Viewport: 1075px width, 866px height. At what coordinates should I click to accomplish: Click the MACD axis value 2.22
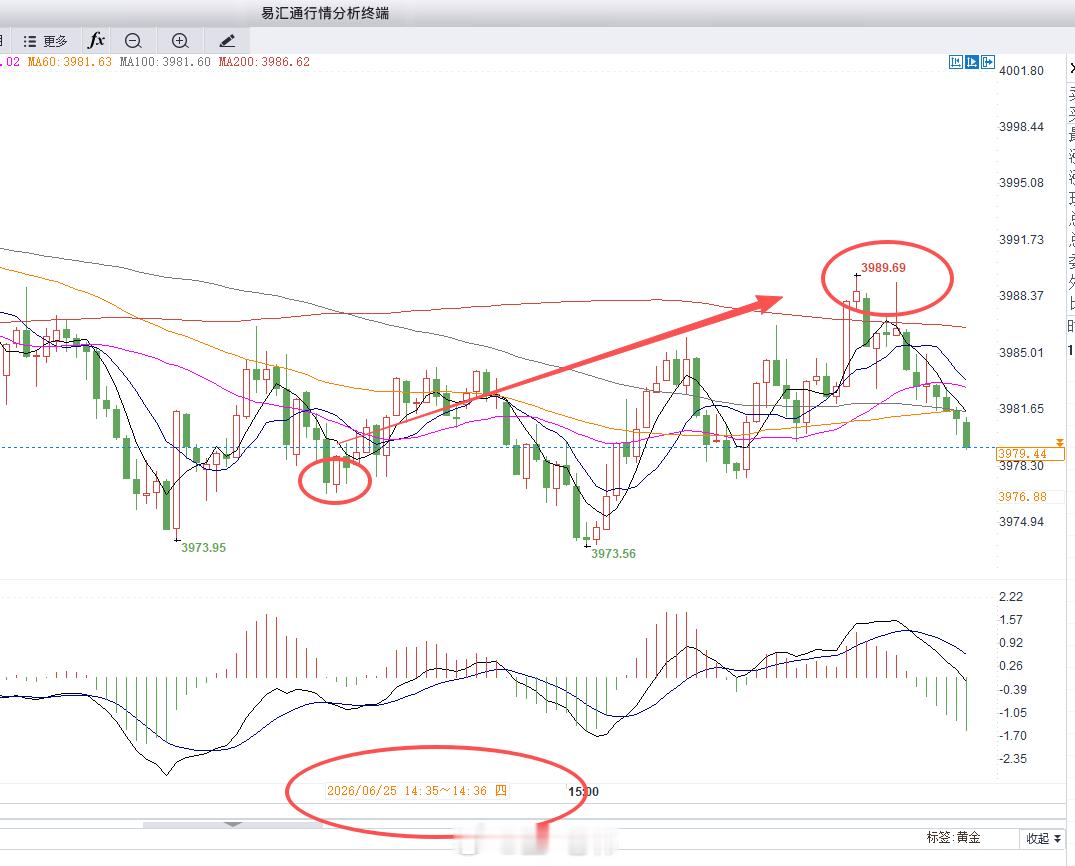(1011, 597)
